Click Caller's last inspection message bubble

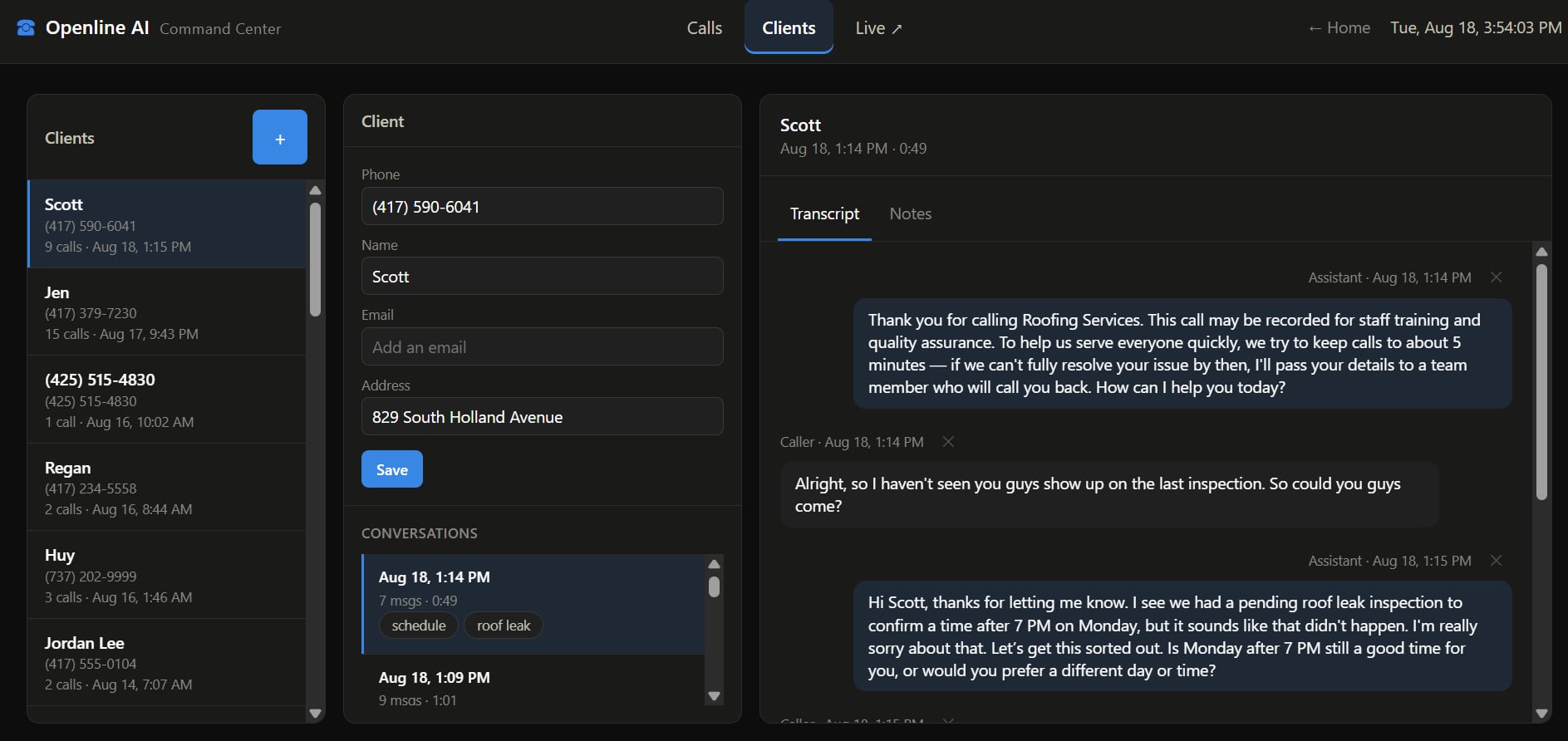[1109, 495]
